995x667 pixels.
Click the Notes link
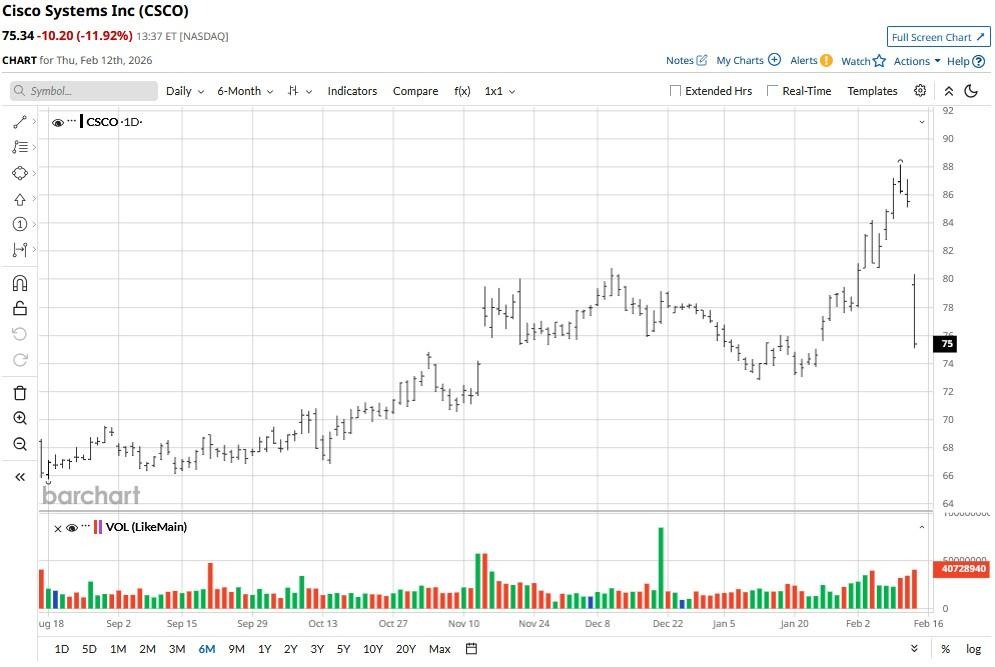point(680,60)
